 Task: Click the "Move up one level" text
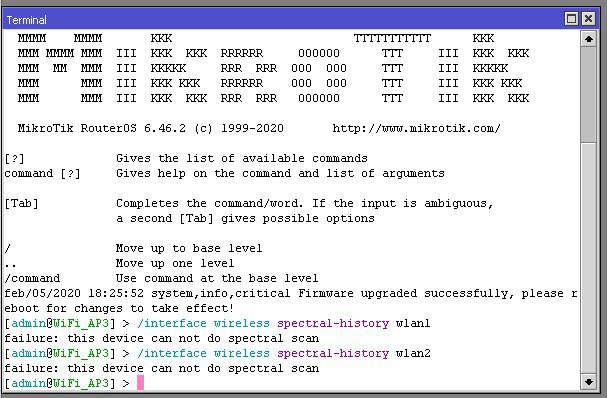coord(175,264)
